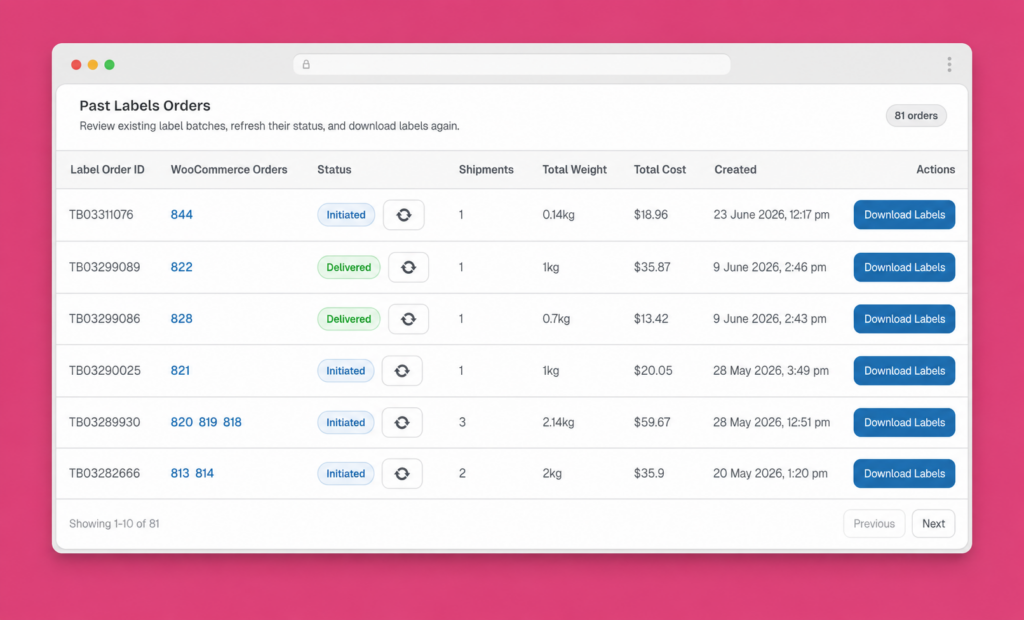Open WooCommerce order 822
This screenshot has width=1024, height=620.
click(182, 267)
